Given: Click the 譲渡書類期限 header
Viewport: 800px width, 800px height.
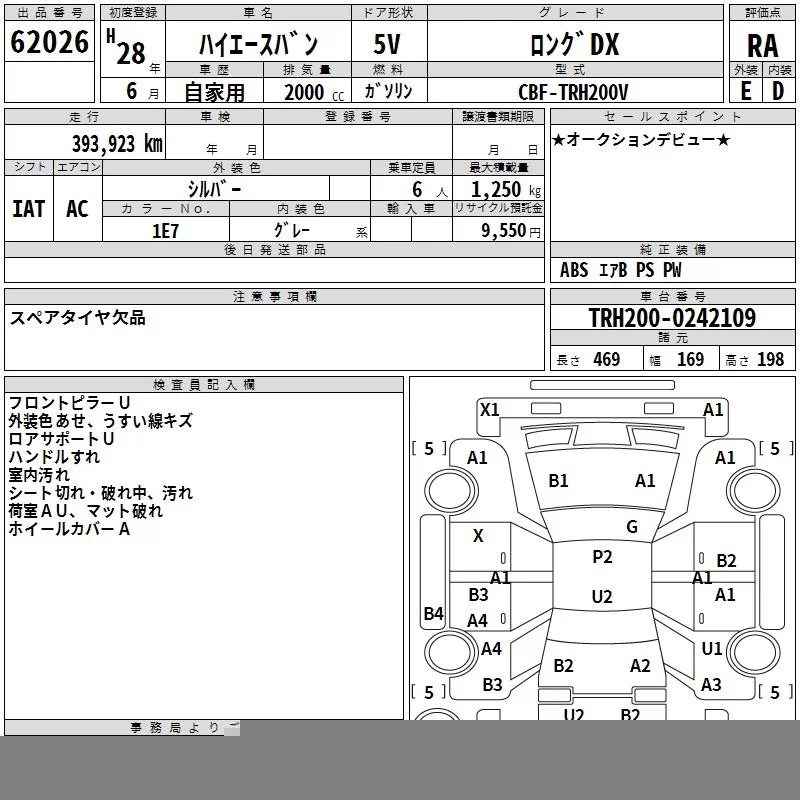Looking at the screenshot, I should [x=498, y=116].
